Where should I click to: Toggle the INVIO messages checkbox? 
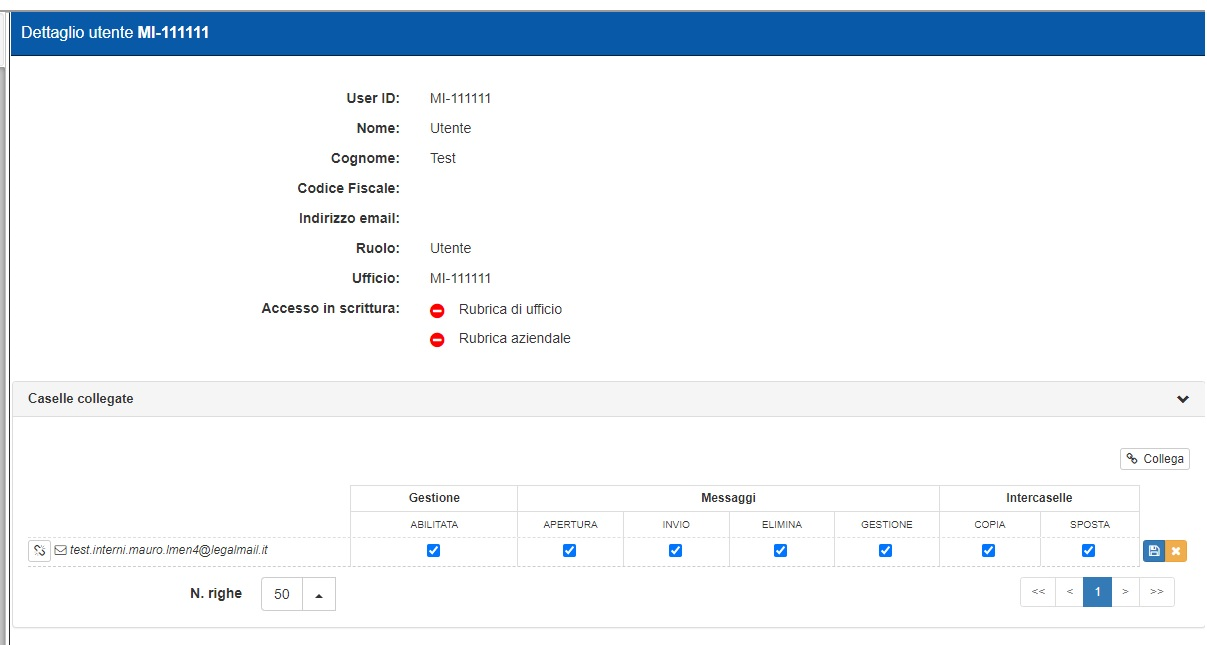point(675,550)
